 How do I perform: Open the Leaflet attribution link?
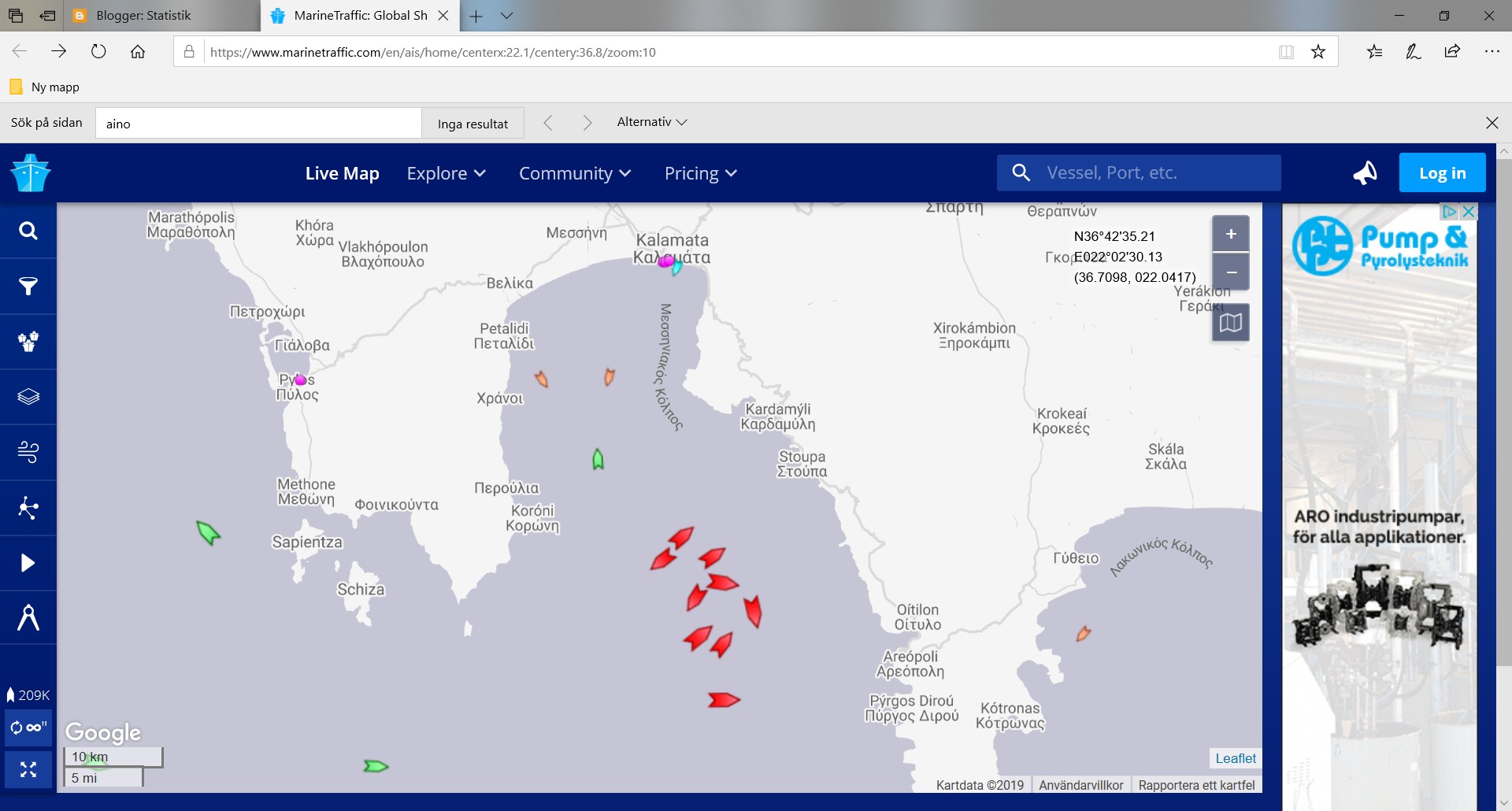(x=1236, y=758)
